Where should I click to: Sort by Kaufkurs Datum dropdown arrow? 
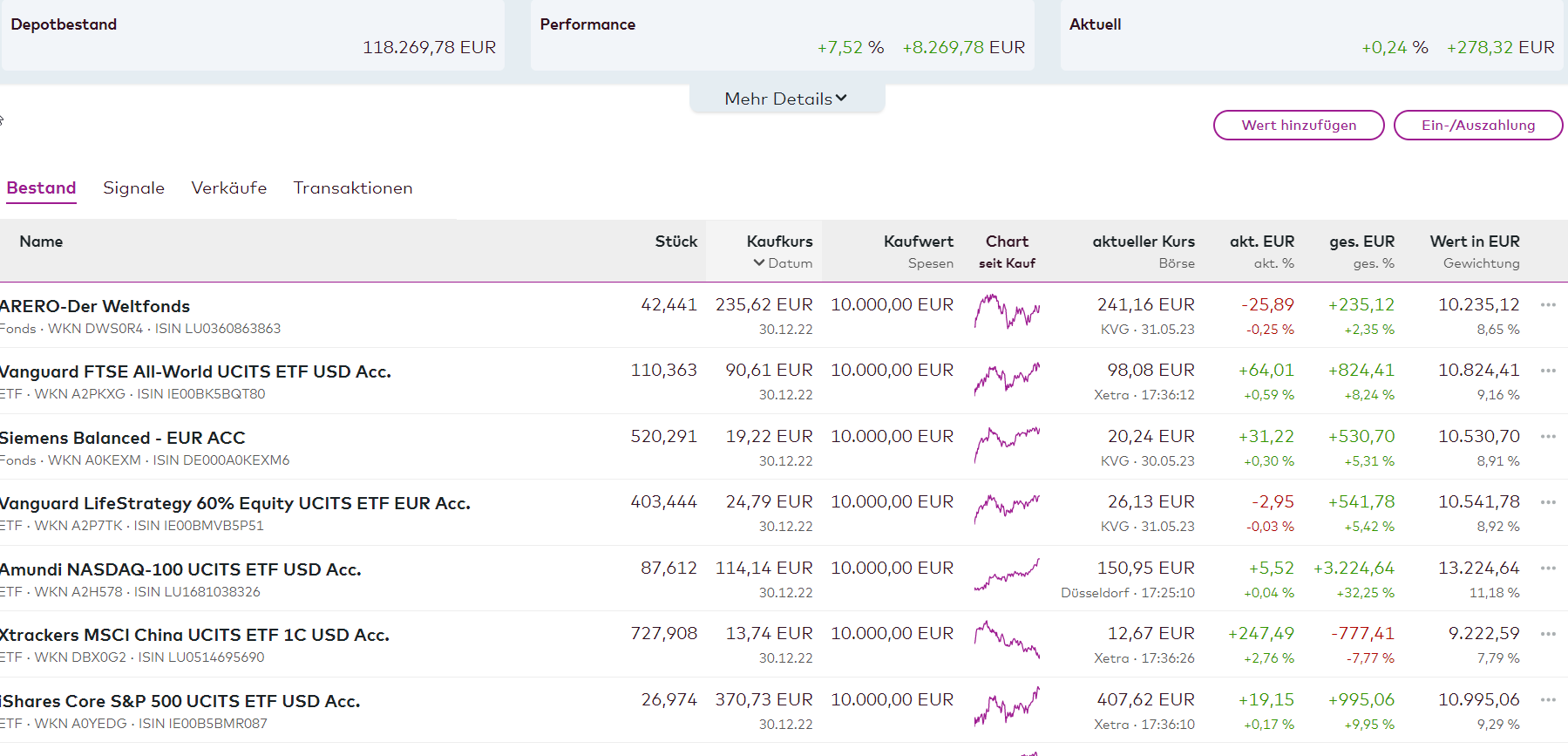759,262
